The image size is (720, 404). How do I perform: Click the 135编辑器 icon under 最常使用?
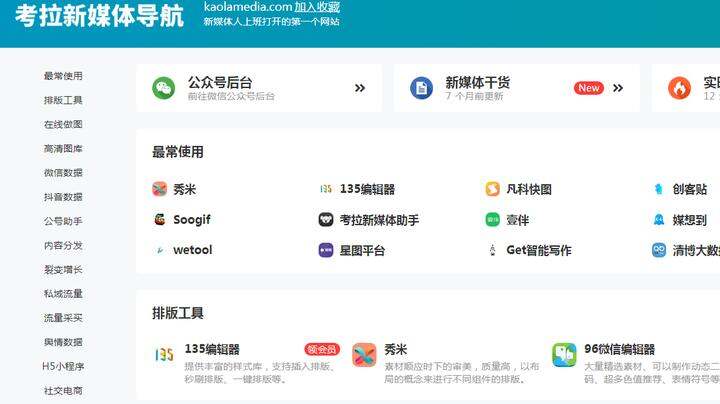coord(326,189)
